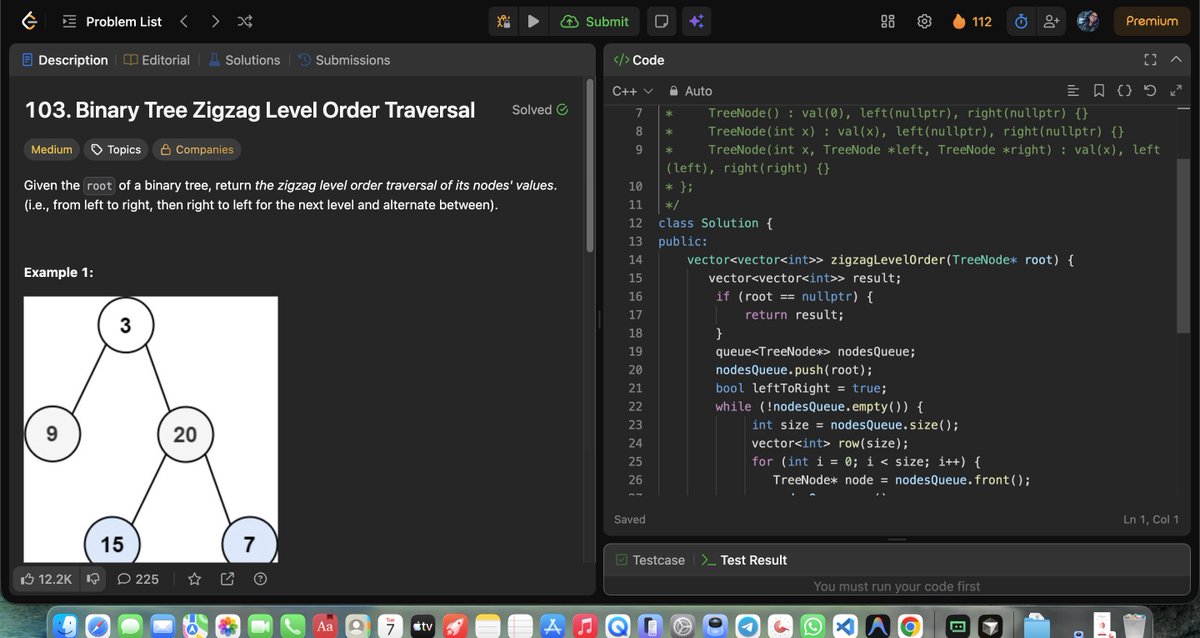Open WhatsApp from the Dock
This screenshot has height=638, width=1200.
pos(813,625)
